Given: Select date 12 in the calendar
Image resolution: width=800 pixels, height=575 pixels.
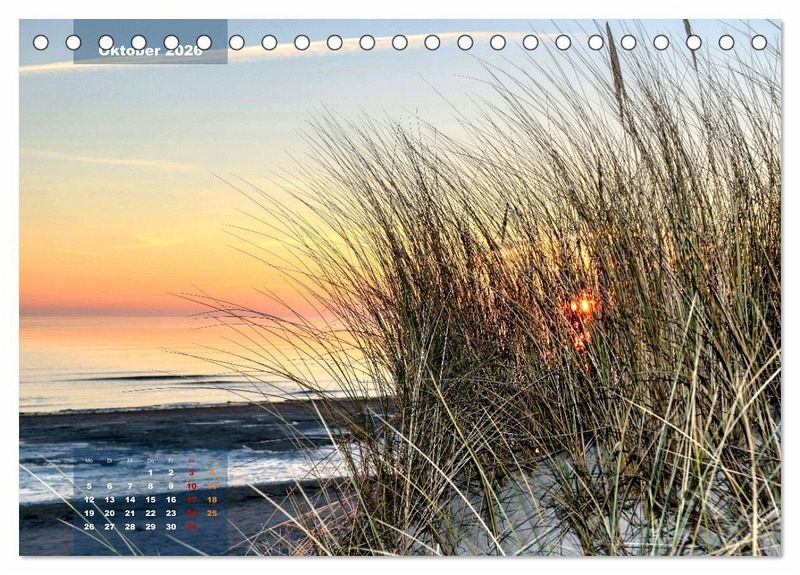Looking at the screenshot, I should (x=89, y=499).
